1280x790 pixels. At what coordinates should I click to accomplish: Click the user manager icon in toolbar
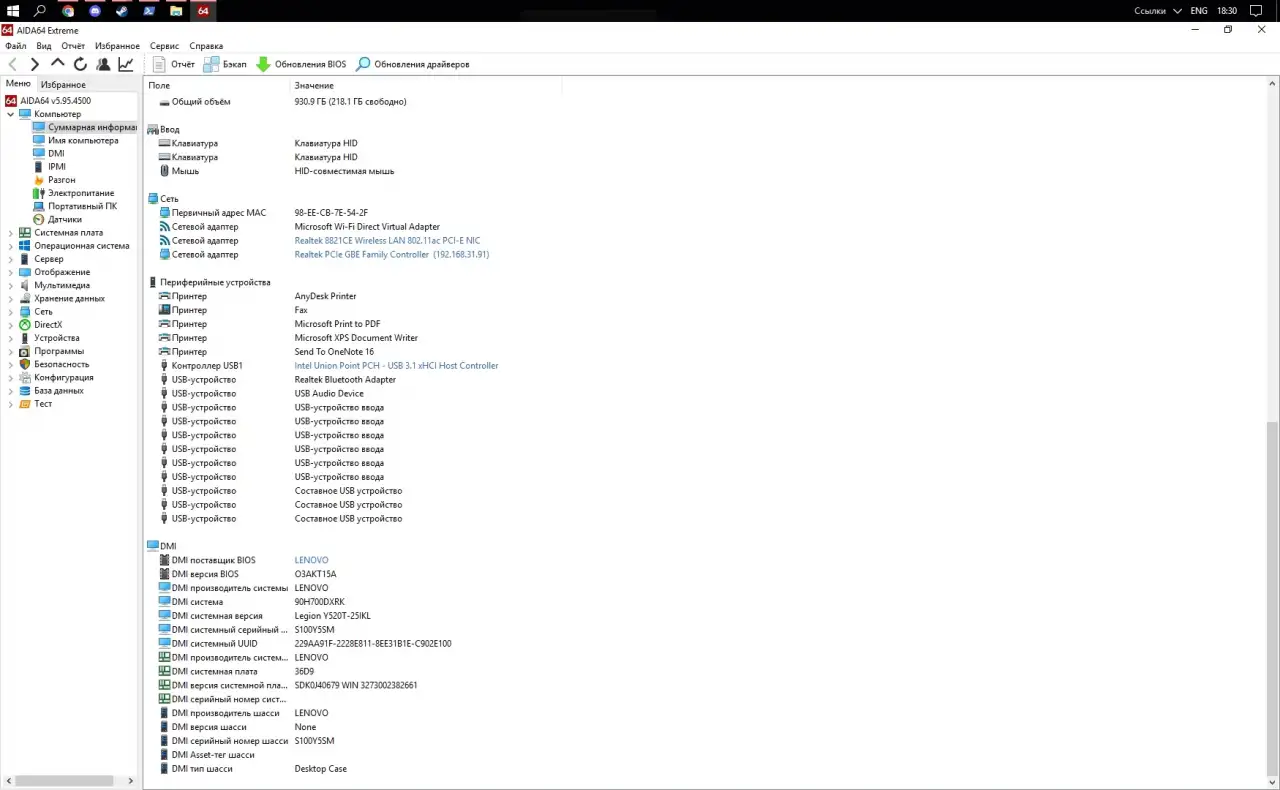pos(103,64)
